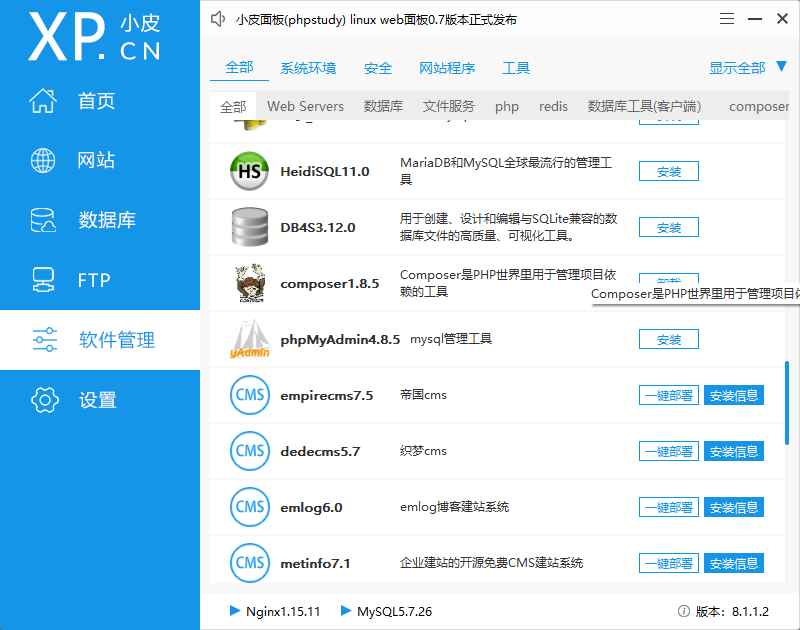Open the 设置 settings gear icon

click(45, 399)
